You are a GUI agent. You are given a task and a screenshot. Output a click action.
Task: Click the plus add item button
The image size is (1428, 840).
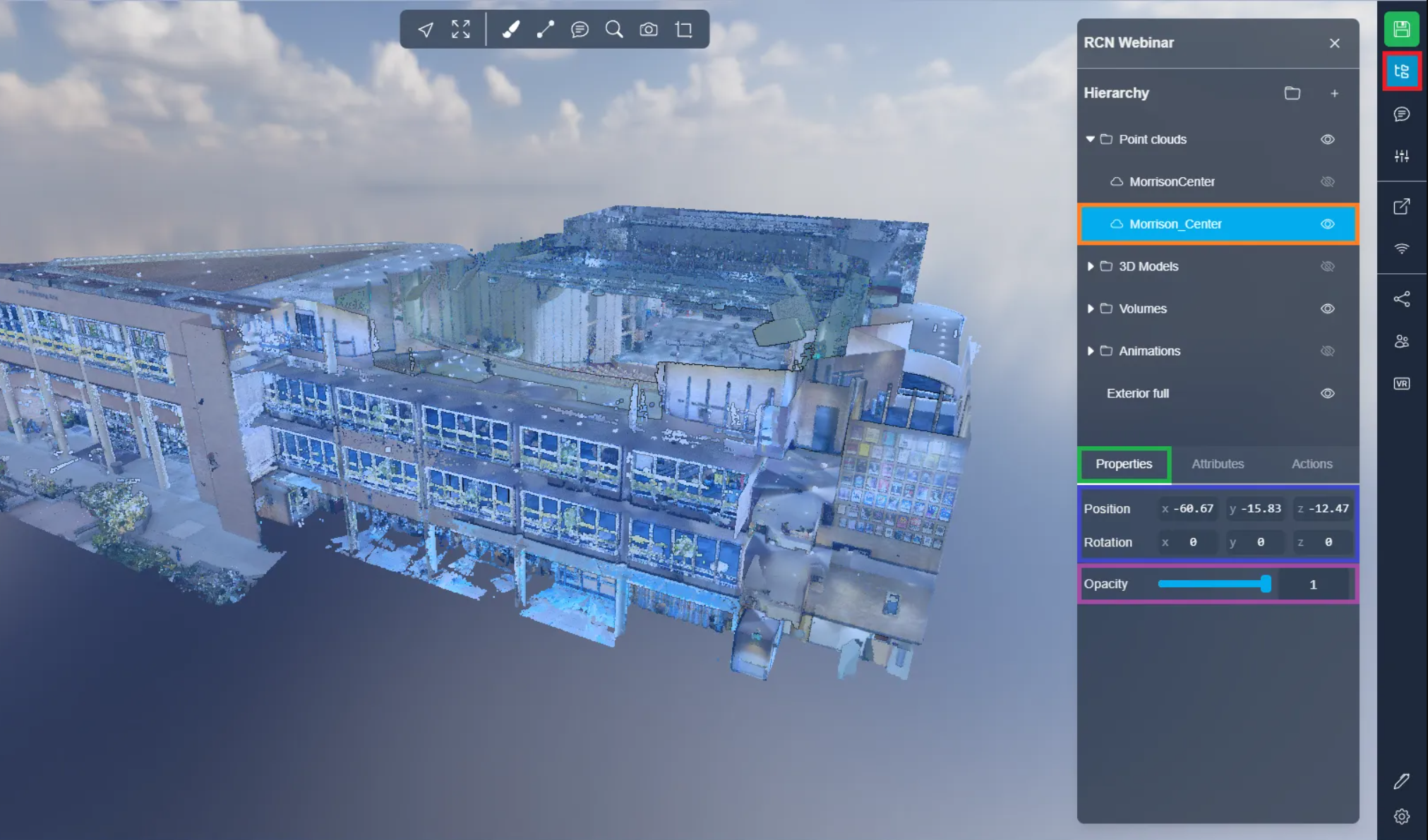coord(1334,93)
